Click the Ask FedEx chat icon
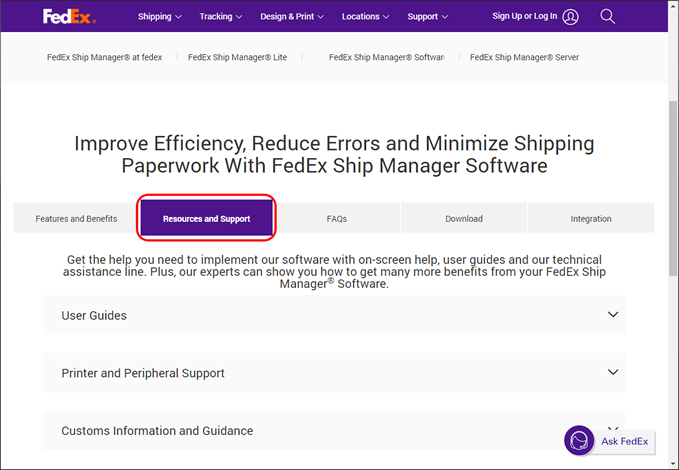 (x=579, y=441)
